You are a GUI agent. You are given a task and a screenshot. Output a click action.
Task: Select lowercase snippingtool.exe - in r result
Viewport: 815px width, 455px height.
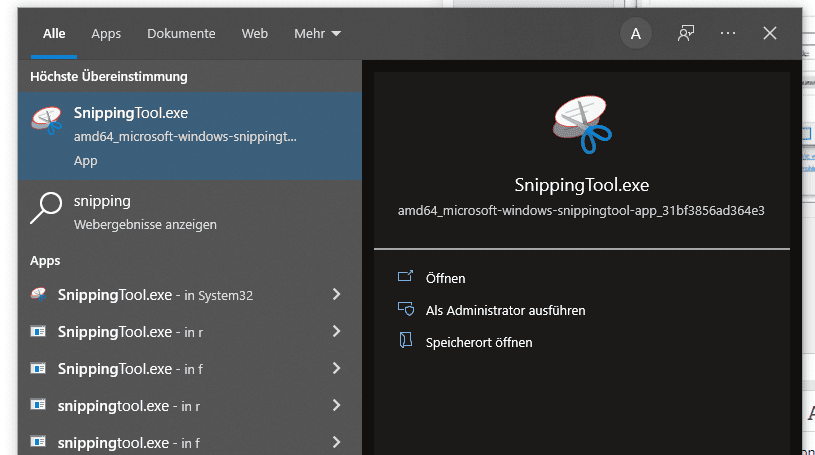(x=190, y=406)
